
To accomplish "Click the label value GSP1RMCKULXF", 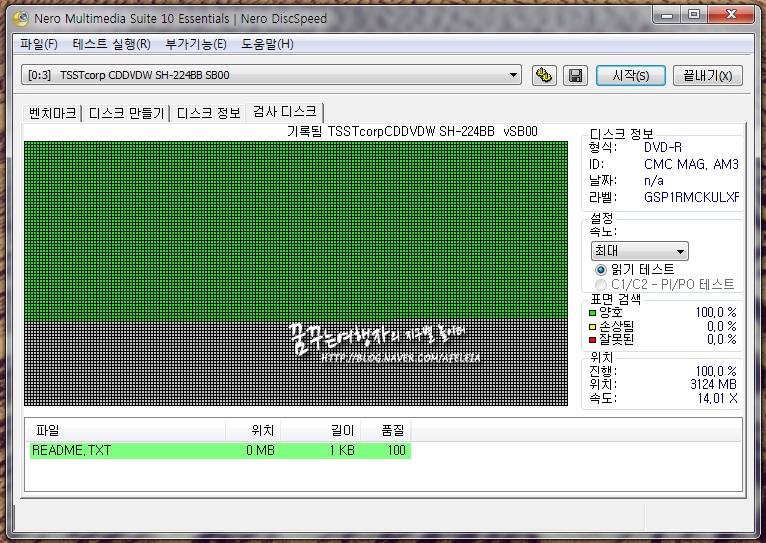I will coord(691,197).
